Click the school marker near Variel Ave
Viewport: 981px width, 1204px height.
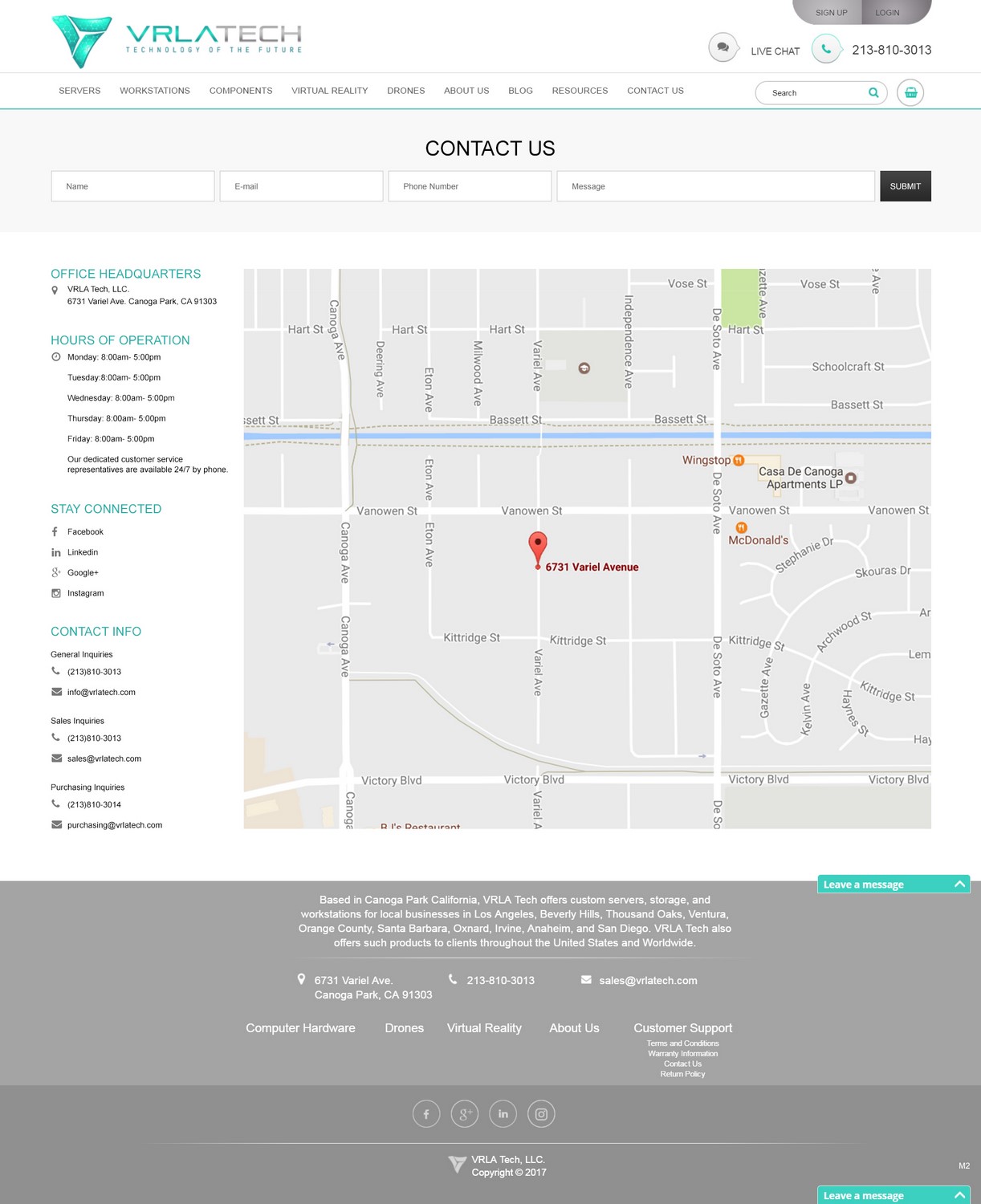coord(584,368)
